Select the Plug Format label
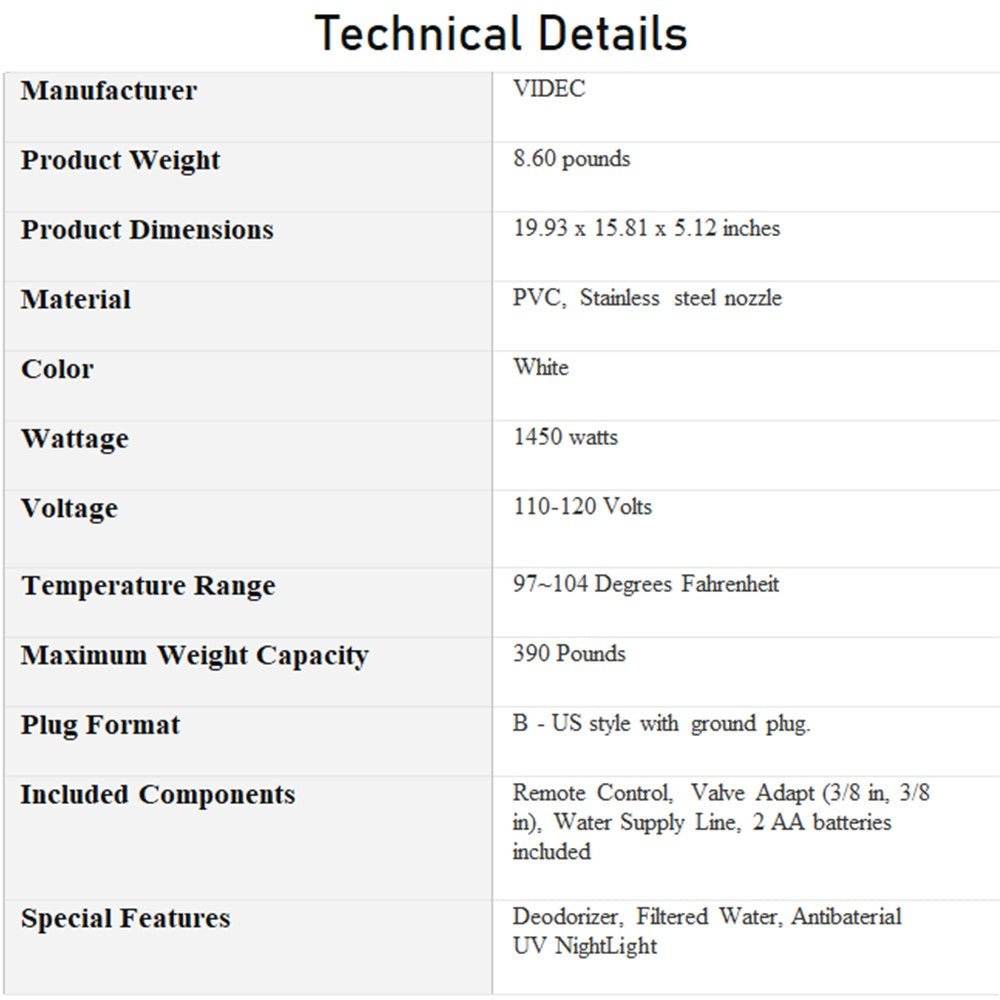Viewport: 1000px width, 1000px height. (100, 725)
